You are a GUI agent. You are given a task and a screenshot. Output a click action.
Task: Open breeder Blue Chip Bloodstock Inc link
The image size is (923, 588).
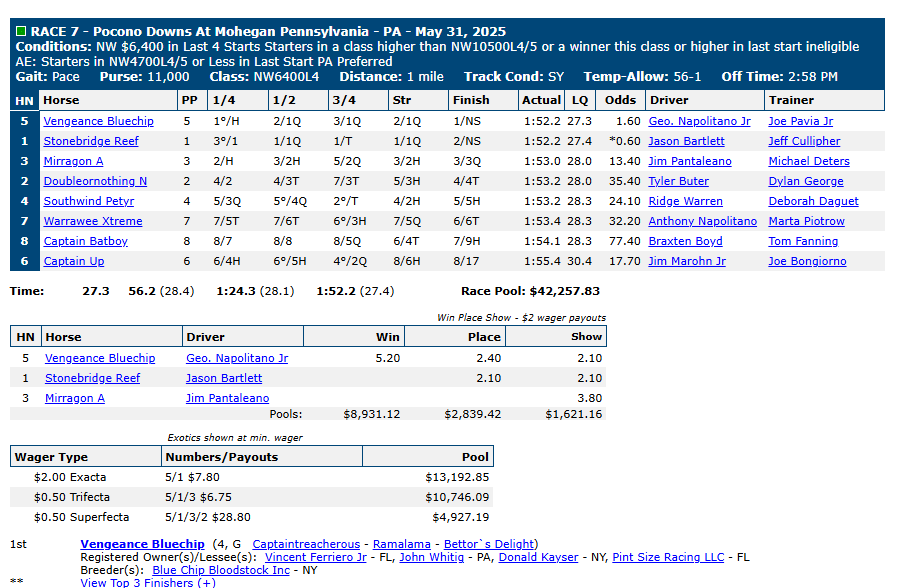coord(221,570)
